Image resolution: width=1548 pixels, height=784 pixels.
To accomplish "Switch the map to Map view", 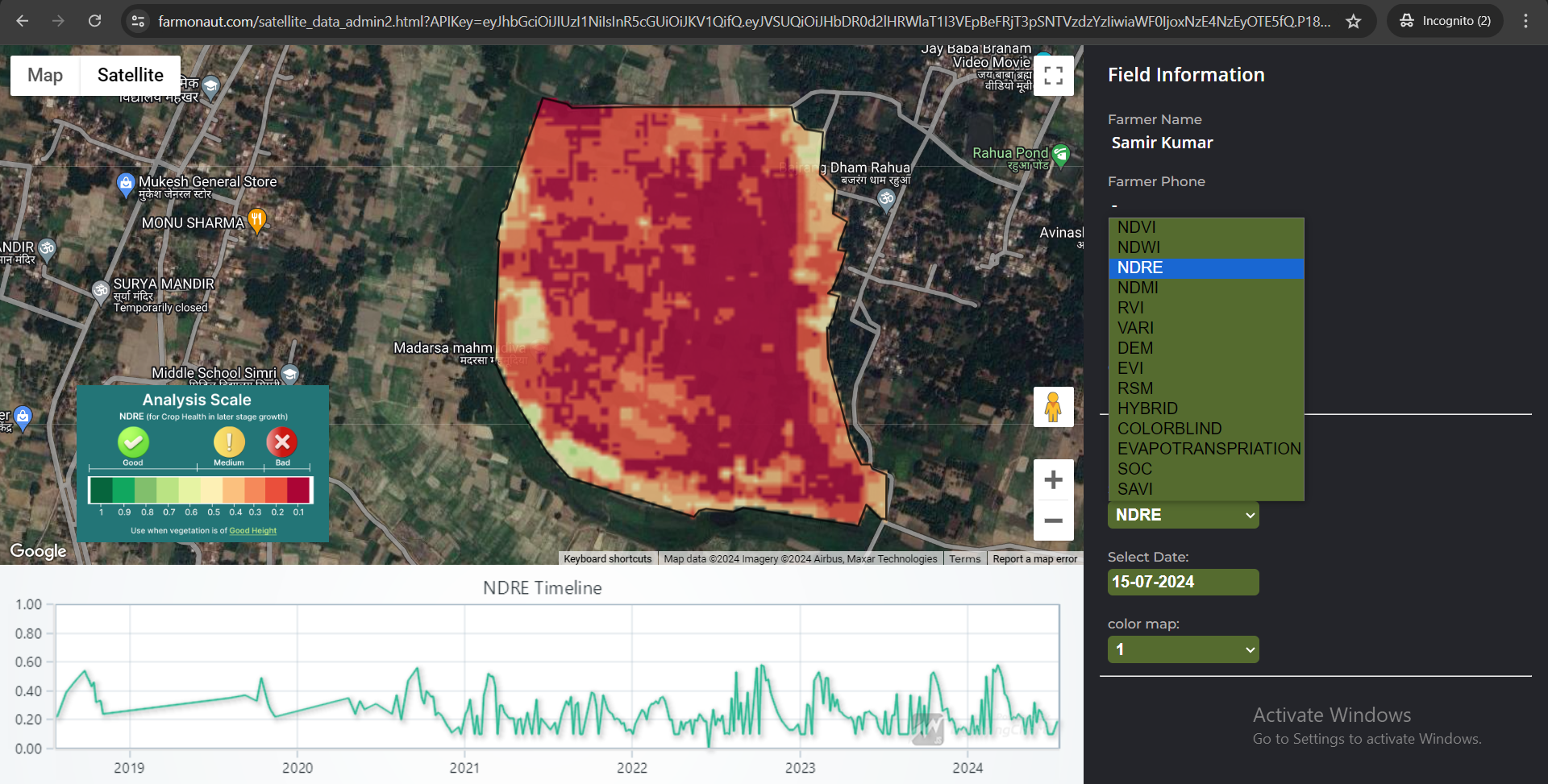I will 45,75.
